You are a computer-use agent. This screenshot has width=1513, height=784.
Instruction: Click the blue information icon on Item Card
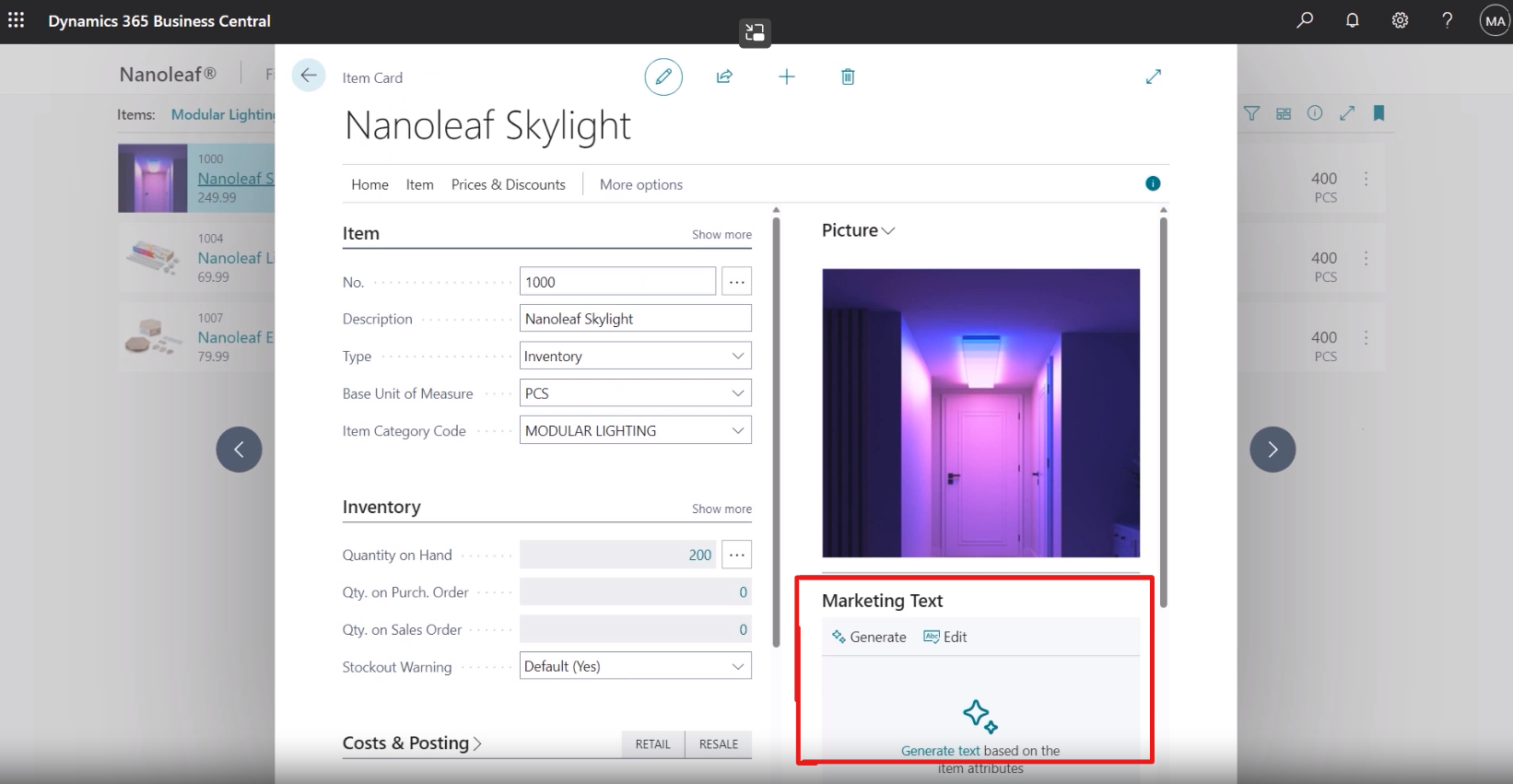click(x=1153, y=183)
